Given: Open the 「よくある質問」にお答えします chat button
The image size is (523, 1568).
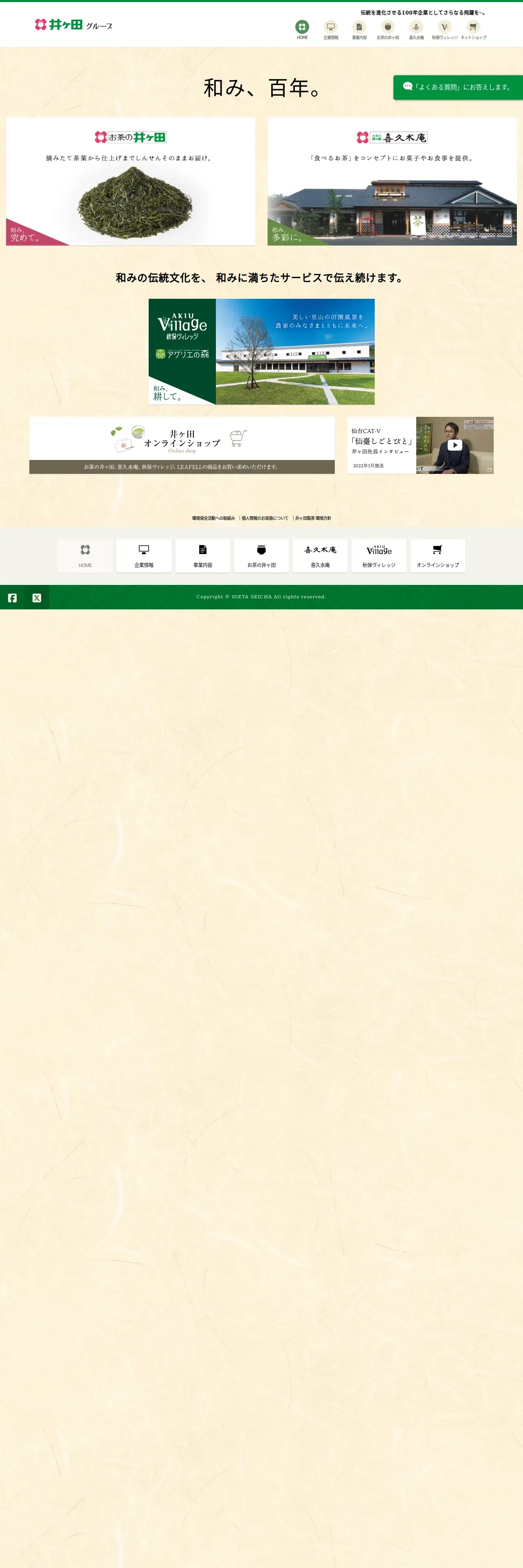Looking at the screenshot, I should point(458,87).
